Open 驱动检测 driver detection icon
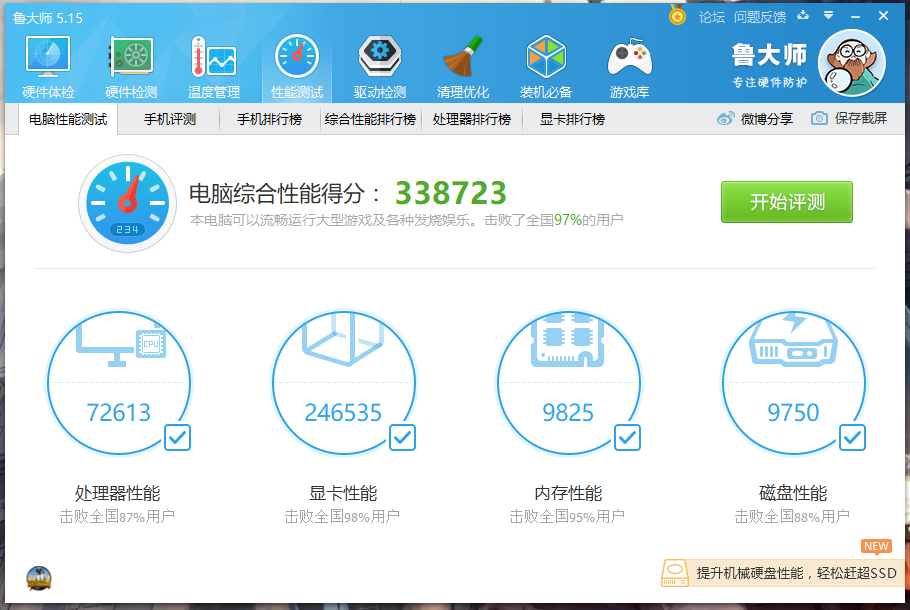The image size is (910, 610). point(380,56)
